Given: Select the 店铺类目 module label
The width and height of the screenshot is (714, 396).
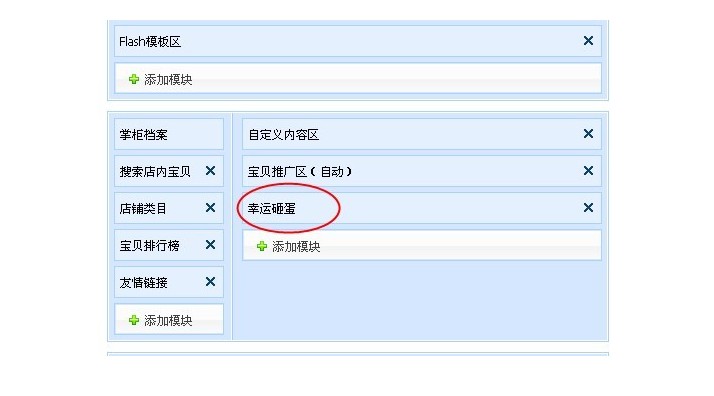Looking at the screenshot, I should click(x=143, y=208).
